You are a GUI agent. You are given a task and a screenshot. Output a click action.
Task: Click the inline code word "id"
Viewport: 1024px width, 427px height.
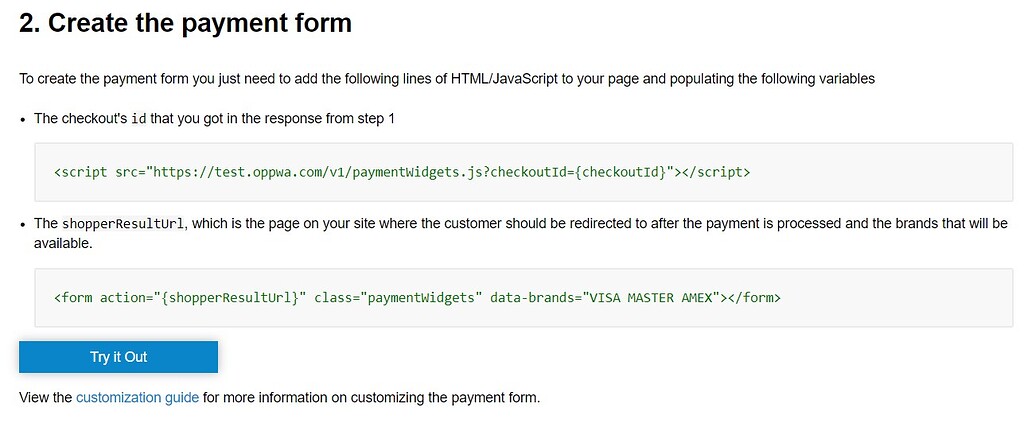pos(138,119)
